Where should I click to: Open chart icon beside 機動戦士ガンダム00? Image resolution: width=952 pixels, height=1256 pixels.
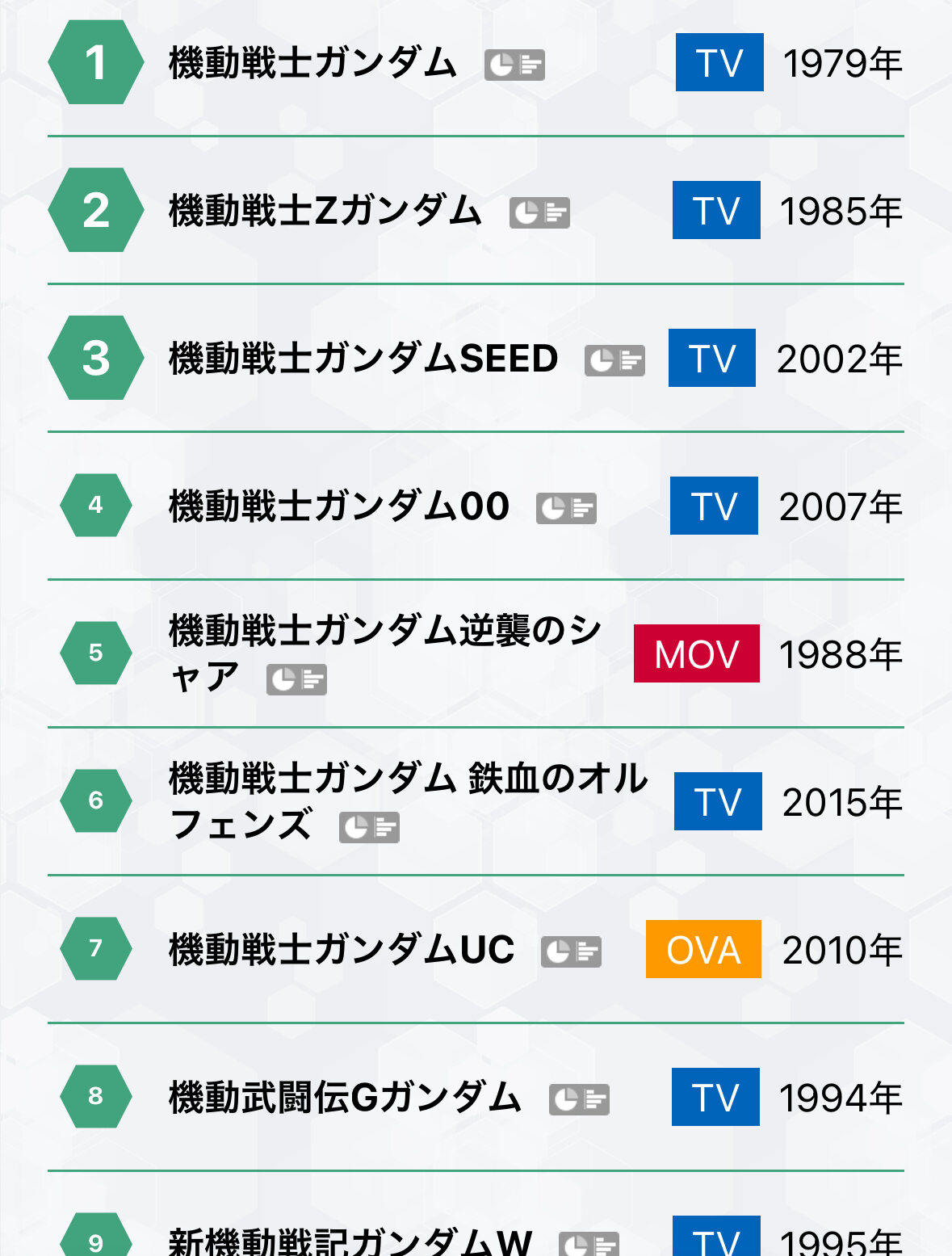pyautogui.click(x=566, y=509)
